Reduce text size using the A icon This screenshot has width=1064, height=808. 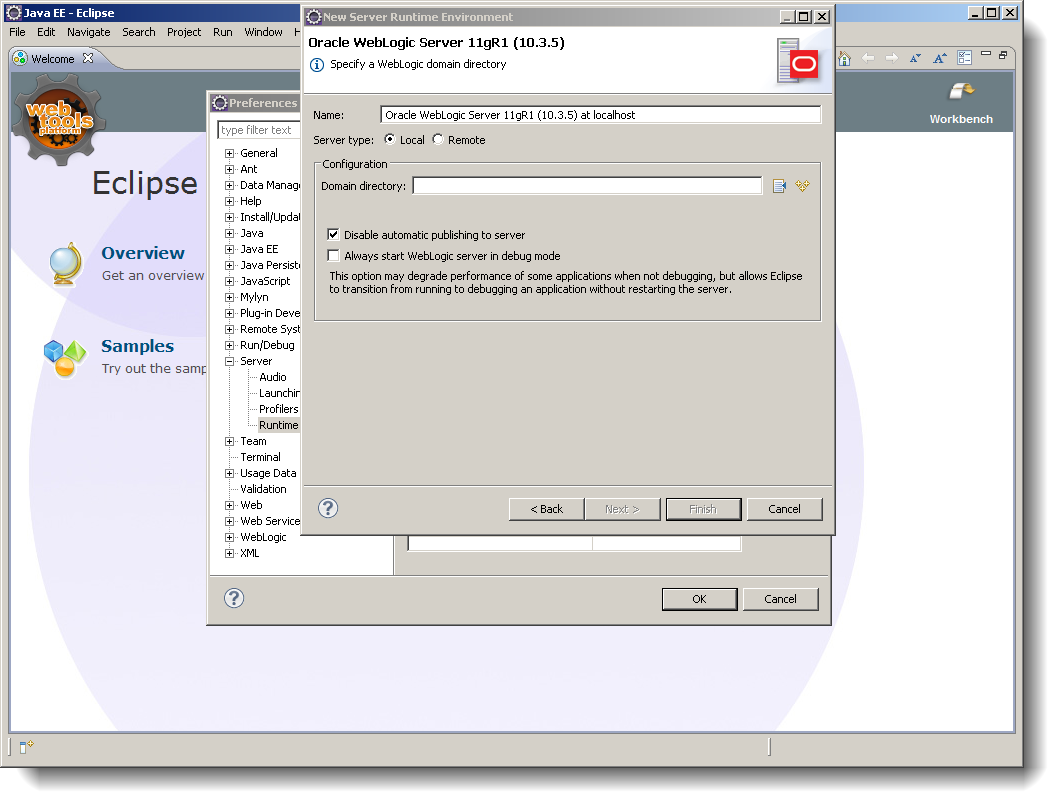[x=915, y=58]
